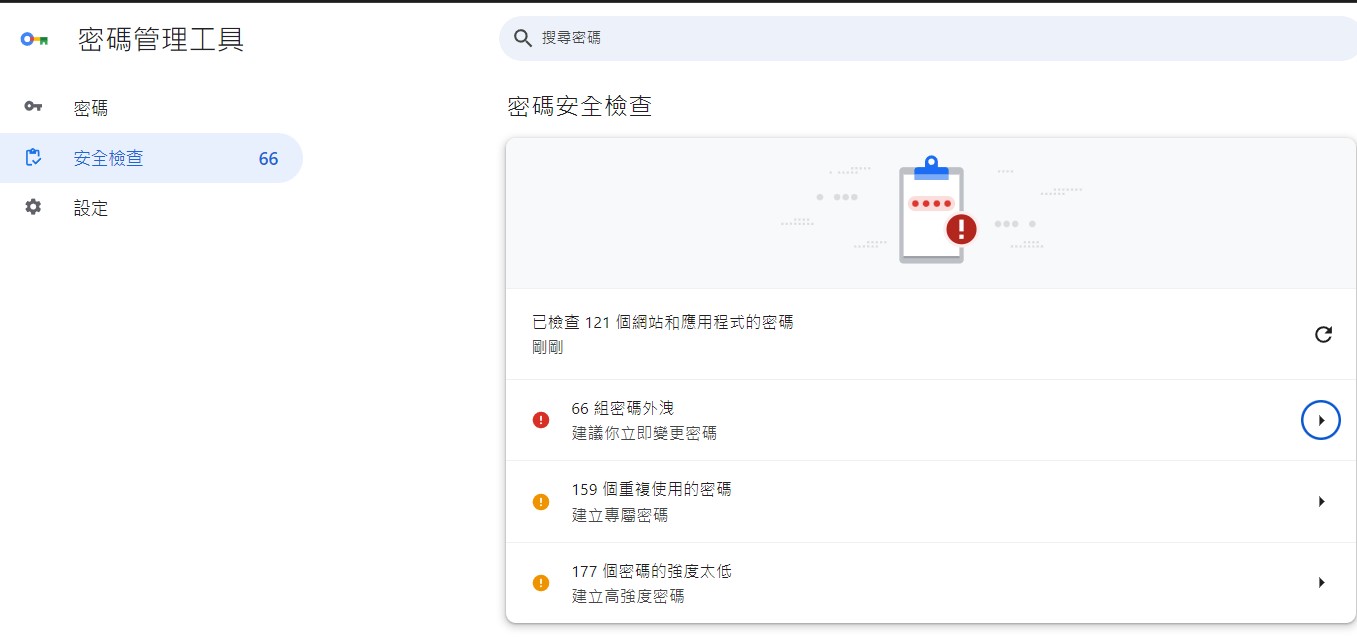Click 建議你立即變更密碼 text
1357x637 pixels.
pos(644,433)
